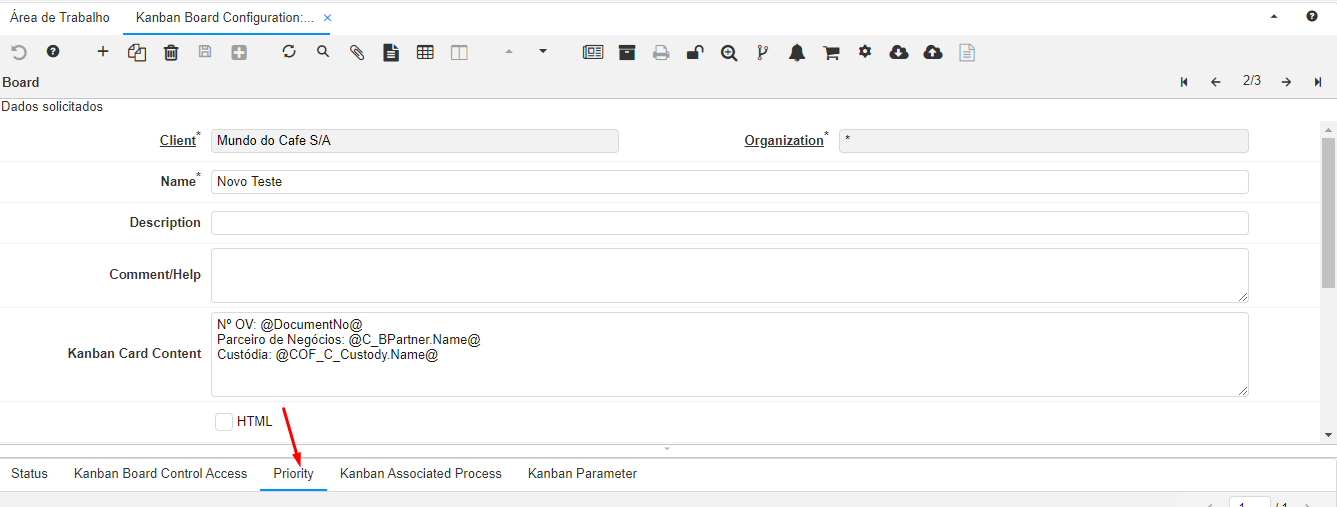Click the Client field label link
This screenshot has height=507, width=1337.
(x=178, y=141)
